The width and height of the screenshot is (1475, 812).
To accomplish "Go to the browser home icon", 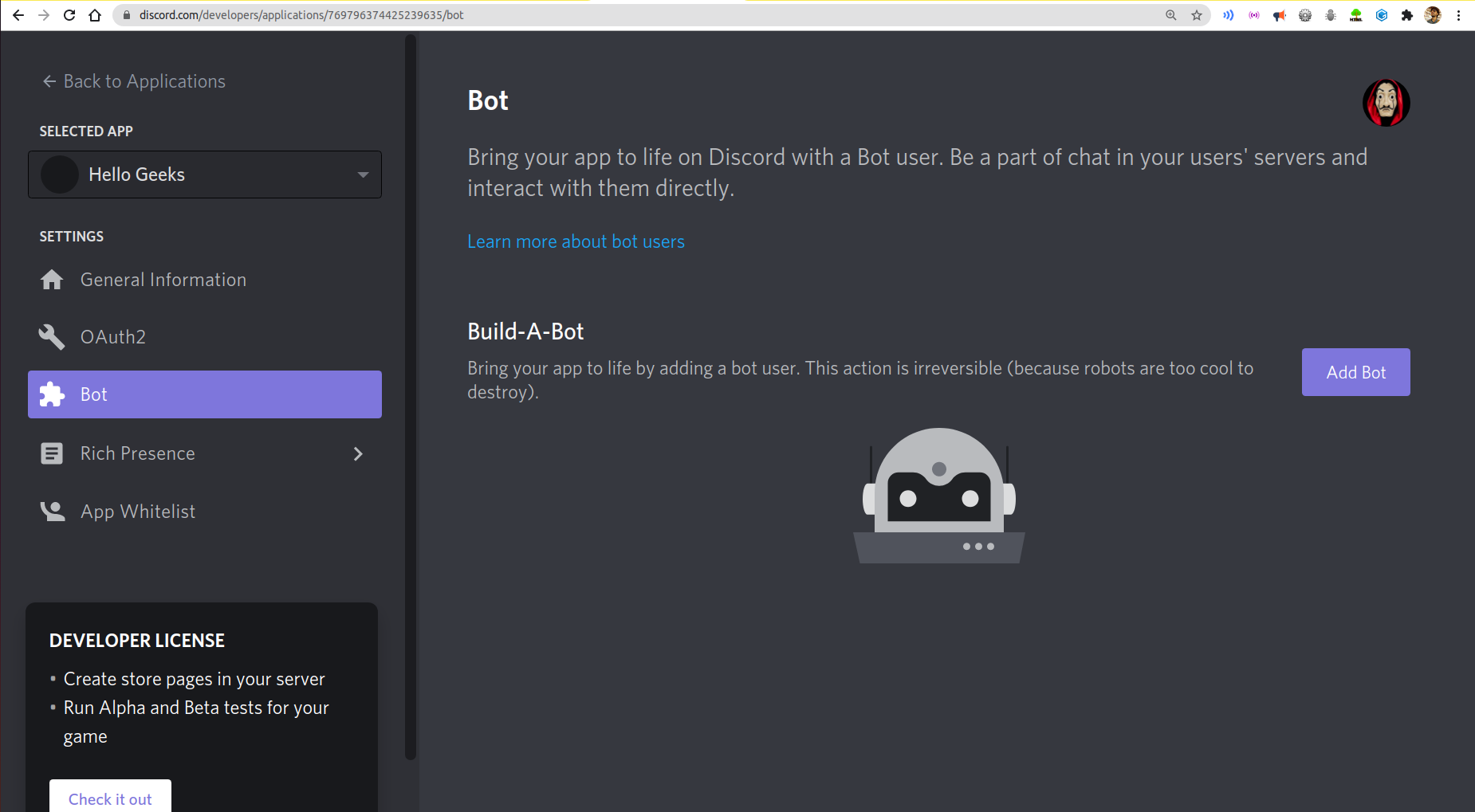I will pyautogui.click(x=95, y=15).
